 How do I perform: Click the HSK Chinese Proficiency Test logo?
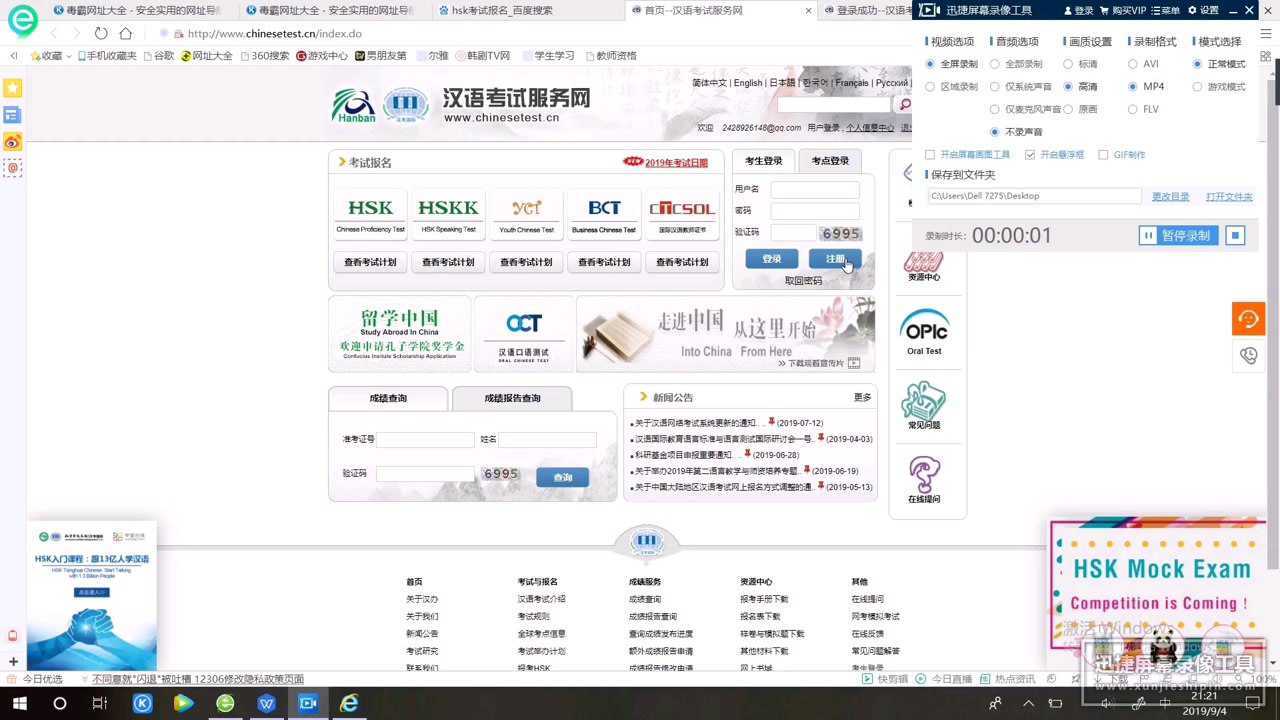(x=369, y=207)
